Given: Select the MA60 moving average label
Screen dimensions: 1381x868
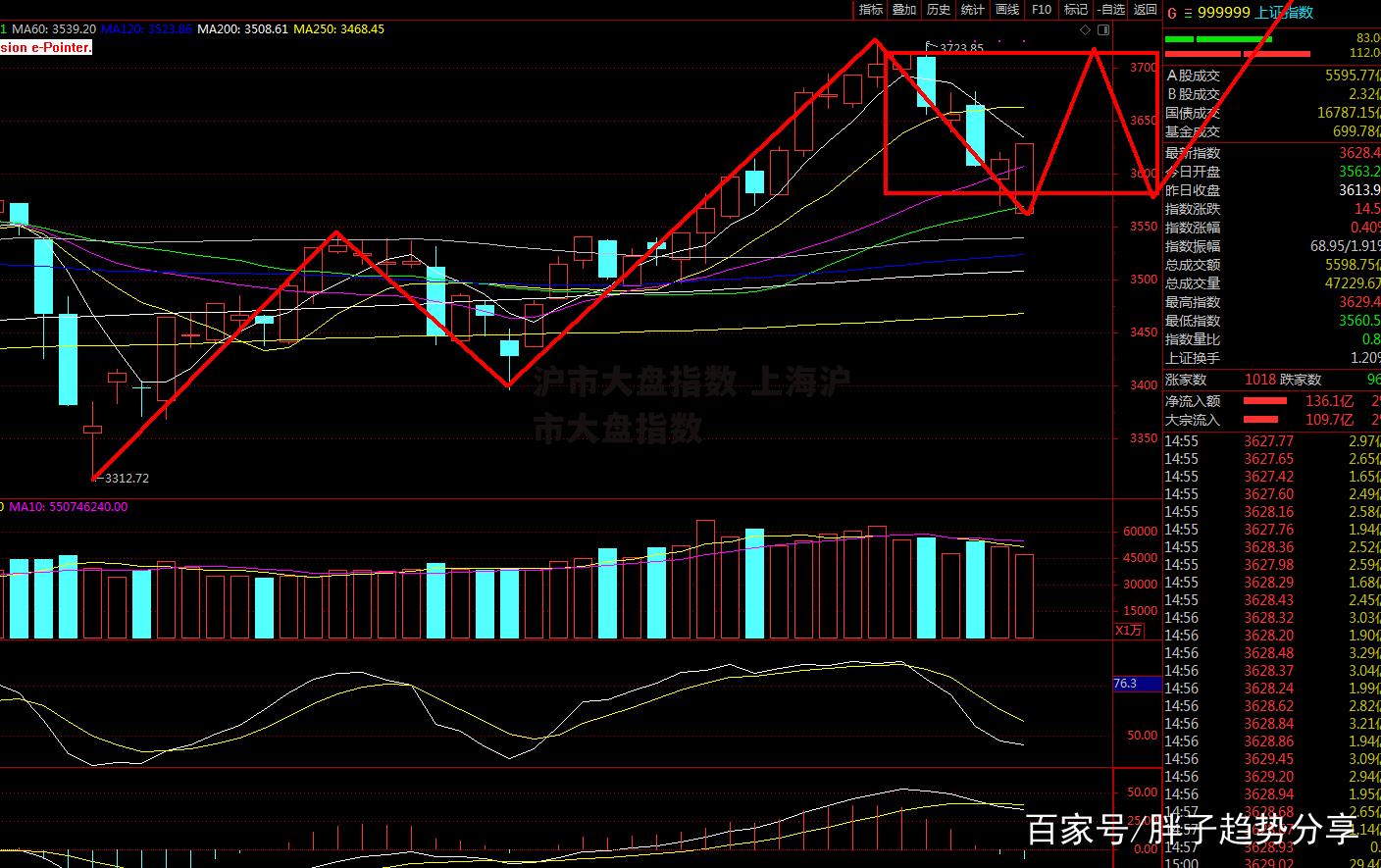Looking at the screenshot, I should 53,29.
